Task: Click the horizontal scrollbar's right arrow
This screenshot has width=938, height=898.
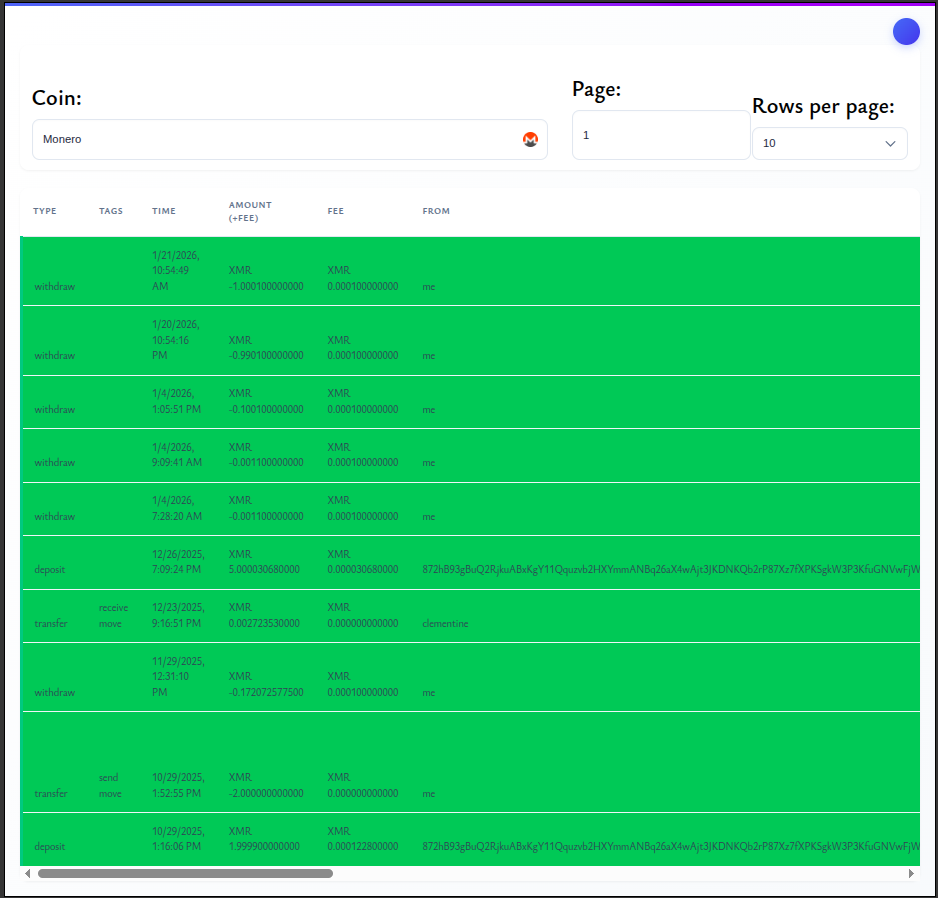Action: pos(911,873)
